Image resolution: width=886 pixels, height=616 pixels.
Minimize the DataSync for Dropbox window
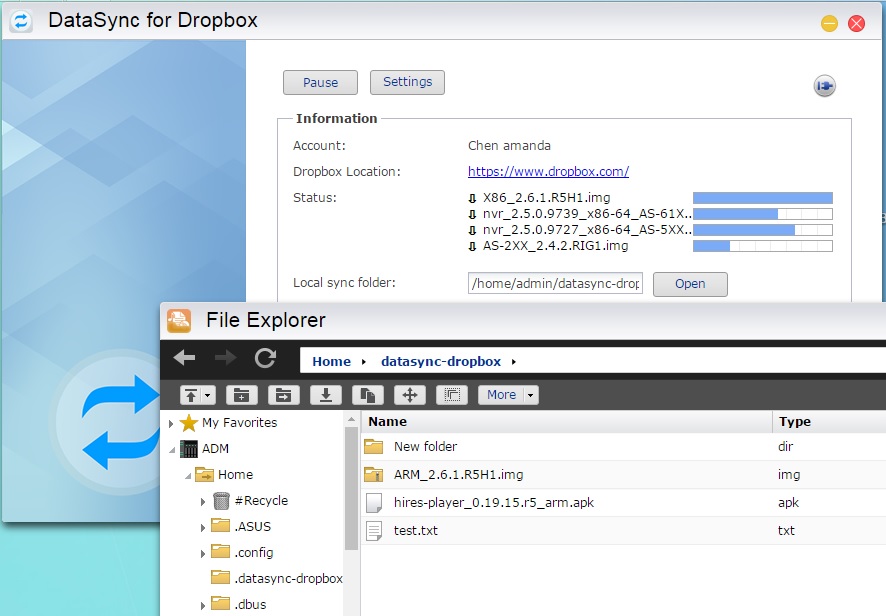pos(829,24)
